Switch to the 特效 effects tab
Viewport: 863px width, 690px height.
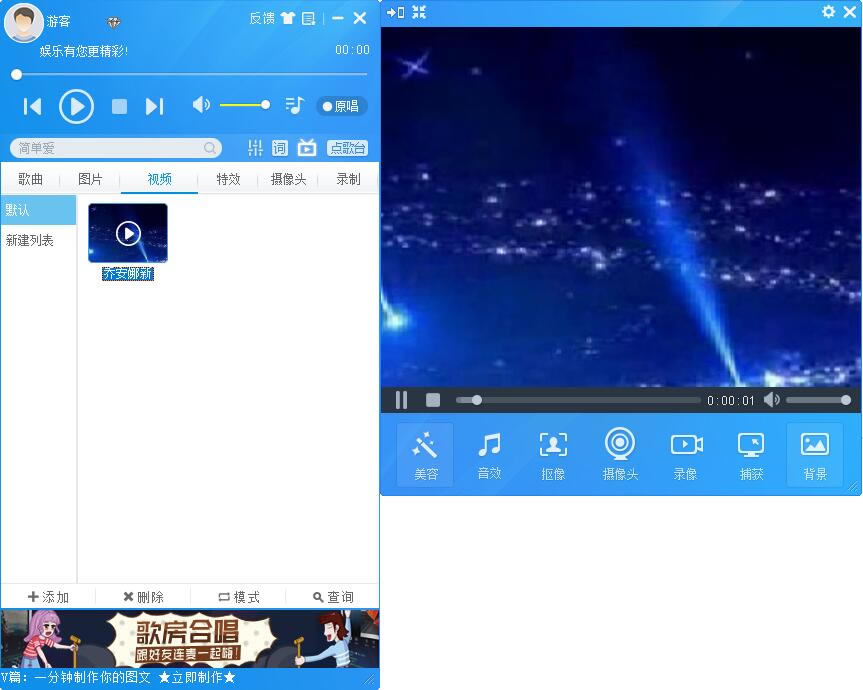point(225,179)
